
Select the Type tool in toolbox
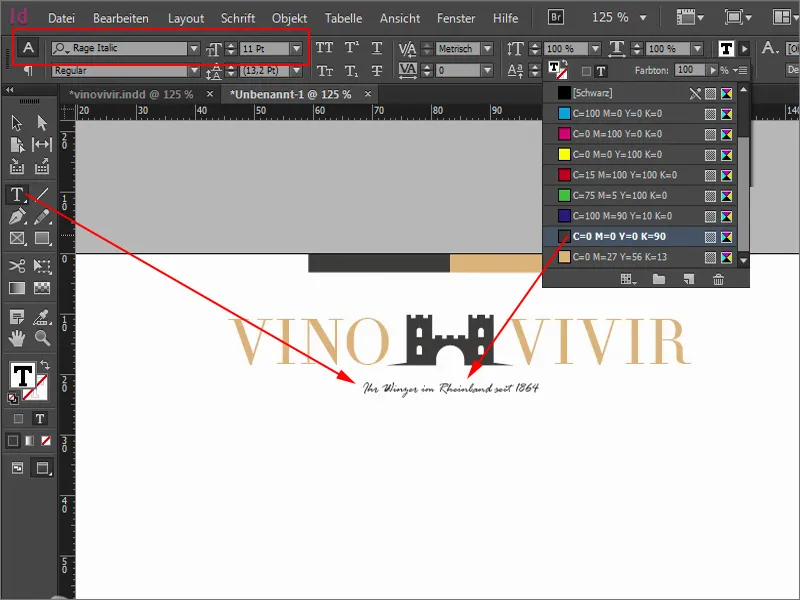pyautogui.click(x=17, y=194)
